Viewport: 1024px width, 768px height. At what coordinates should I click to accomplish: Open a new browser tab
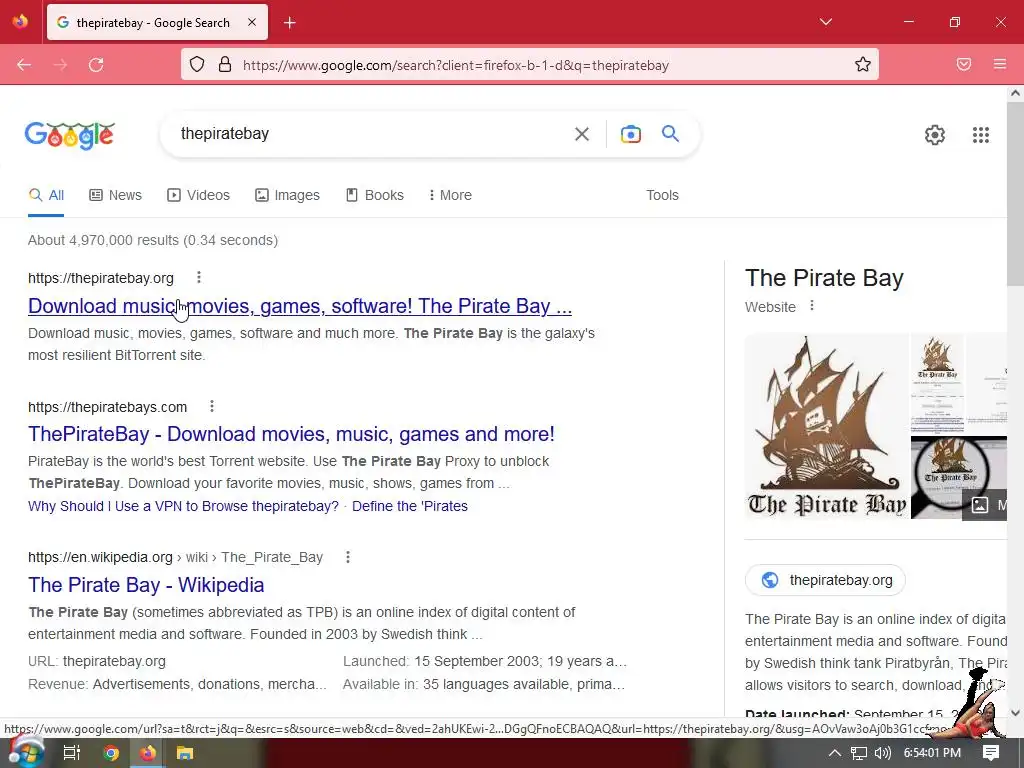click(x=290, y=23)
